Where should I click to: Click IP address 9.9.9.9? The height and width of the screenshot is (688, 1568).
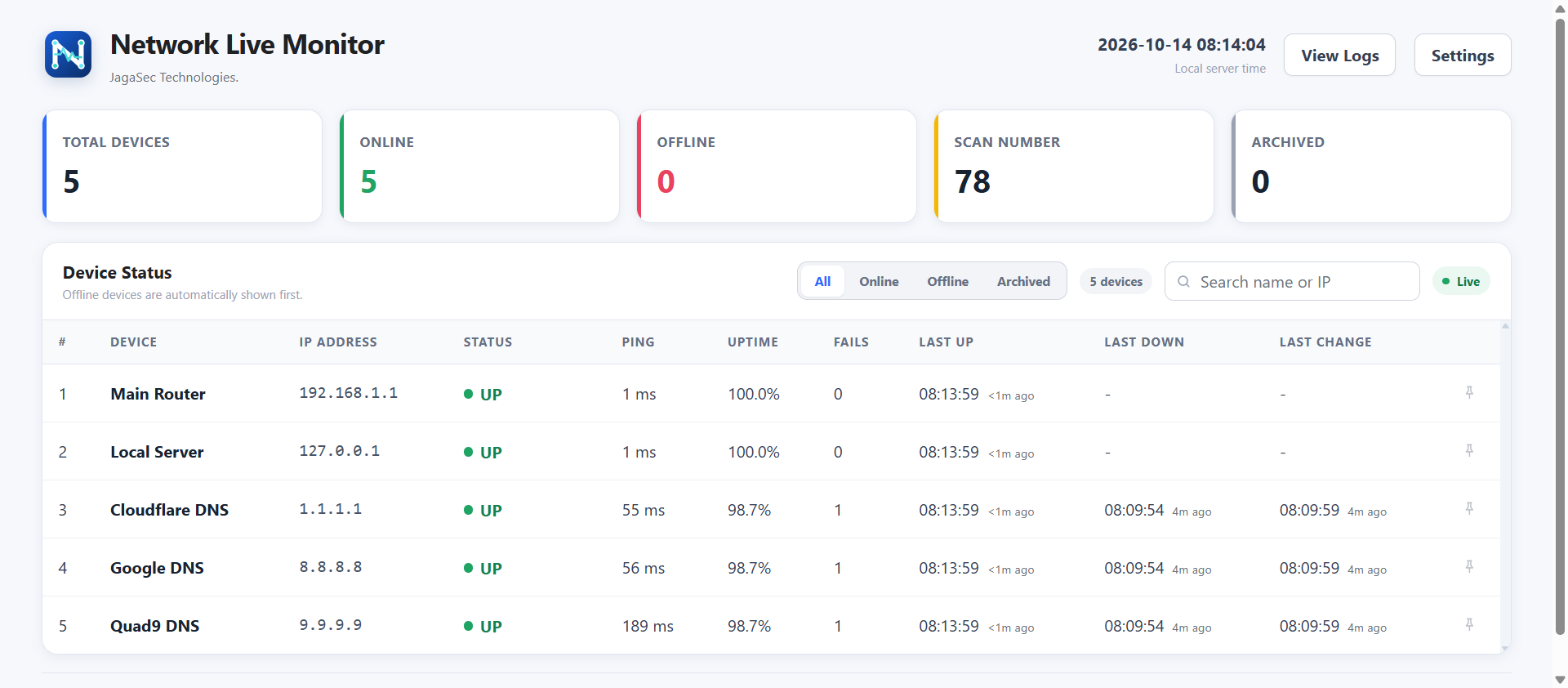click(330, 625)
